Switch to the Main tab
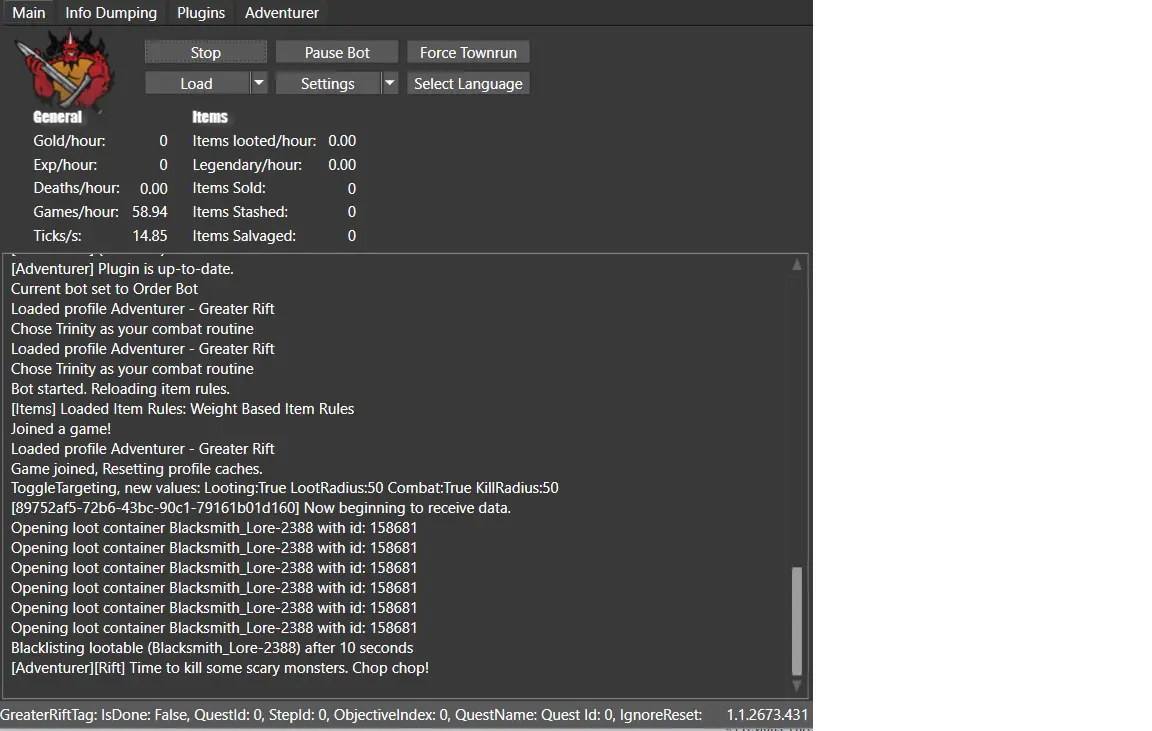Image resolution: width=1152 pixels, height=731 pixels. (x=29, y=13)
